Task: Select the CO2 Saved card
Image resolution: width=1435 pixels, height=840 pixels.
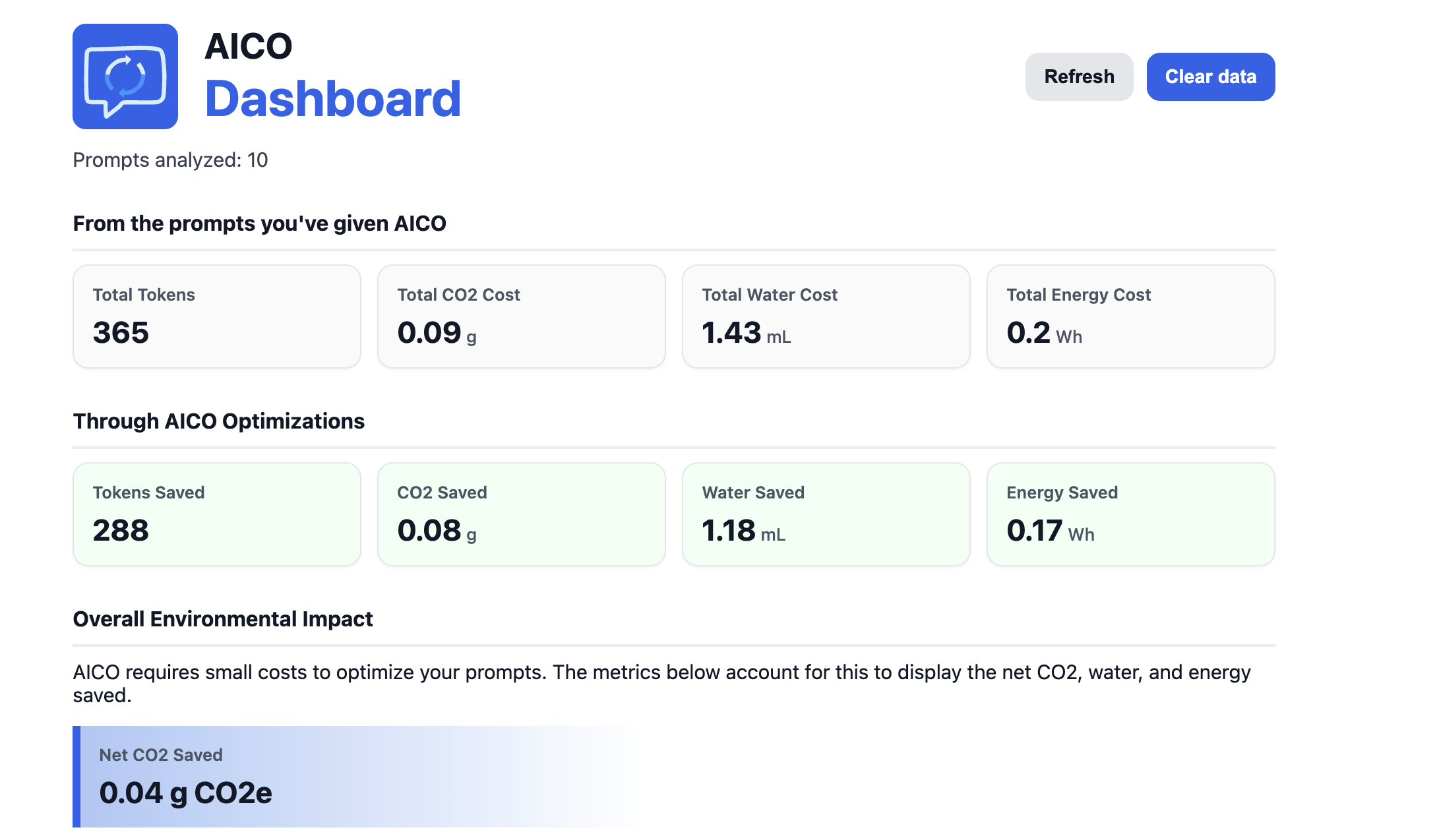Action: point(521,514)
